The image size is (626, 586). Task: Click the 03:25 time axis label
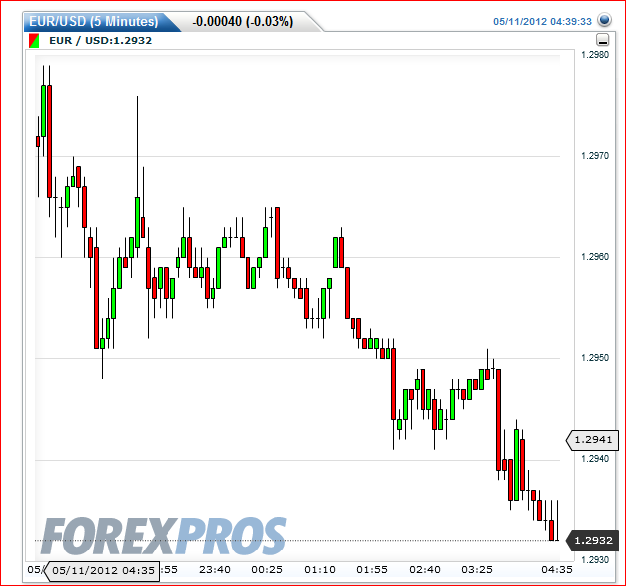point(477,570)
